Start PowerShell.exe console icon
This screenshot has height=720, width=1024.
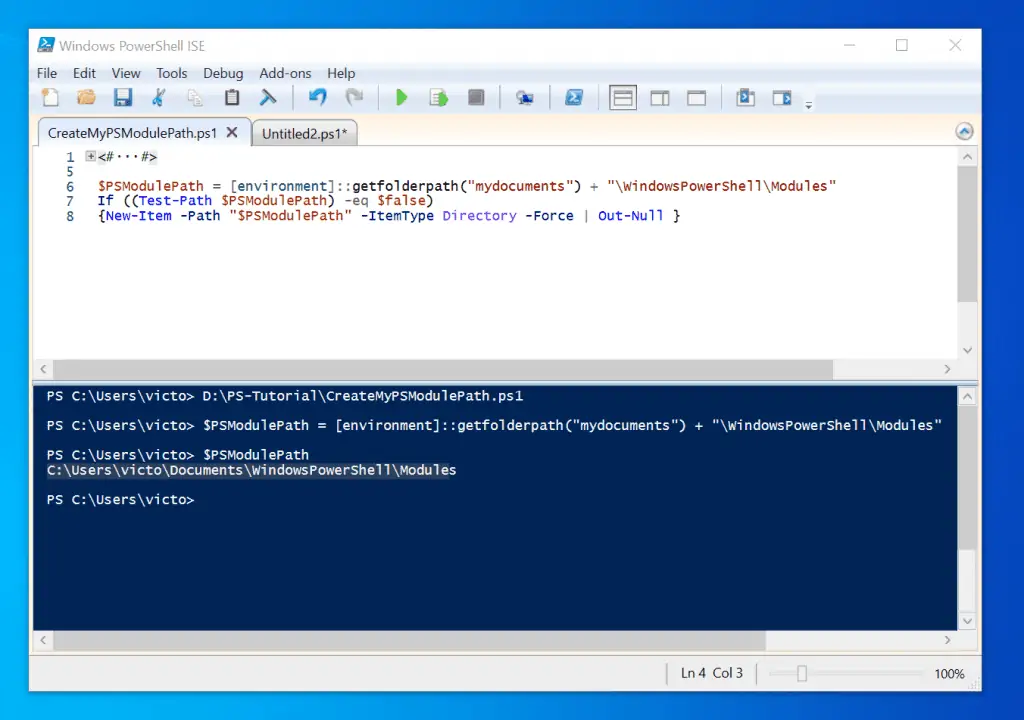(x=574, y=98)
